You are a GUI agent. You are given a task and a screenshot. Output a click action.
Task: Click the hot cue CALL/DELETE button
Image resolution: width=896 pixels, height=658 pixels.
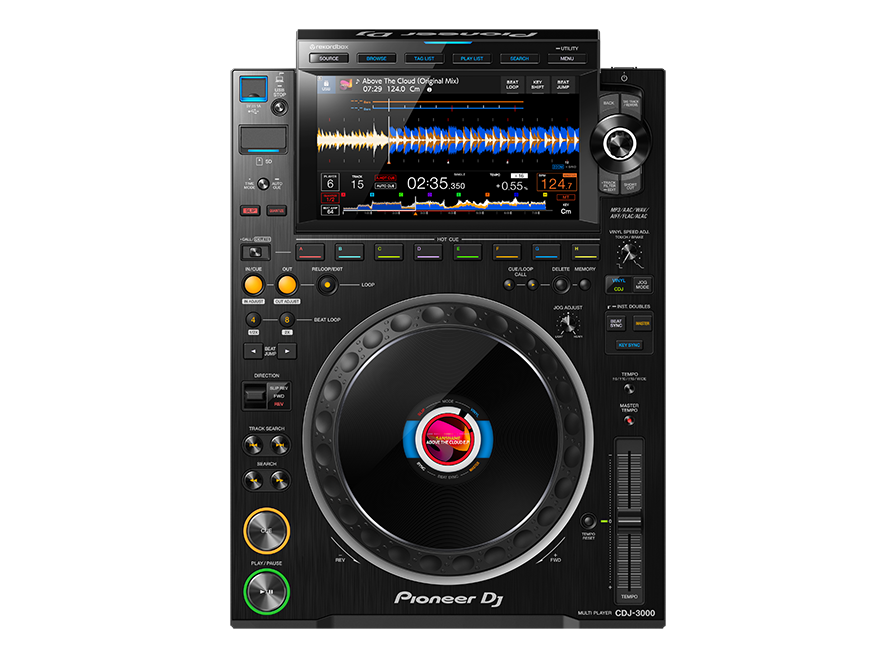[x=255, y=252]
